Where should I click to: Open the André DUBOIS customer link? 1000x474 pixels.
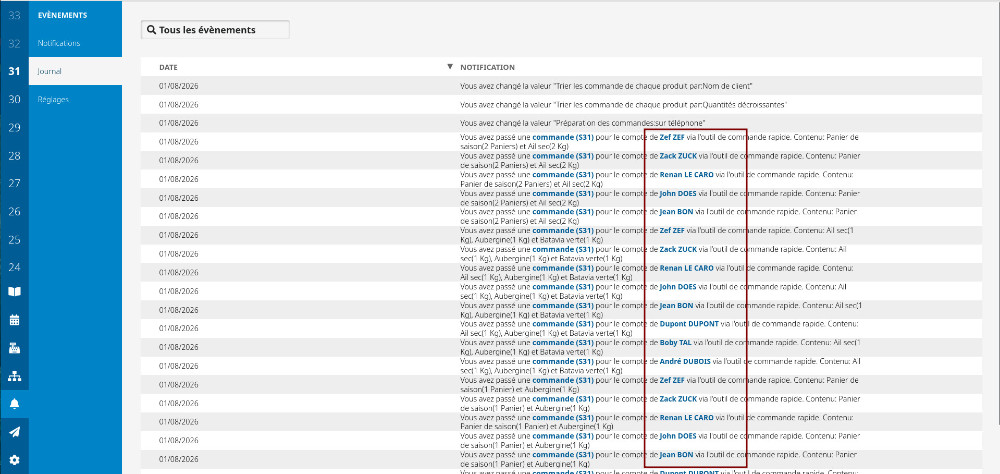[x=685, y=361]
